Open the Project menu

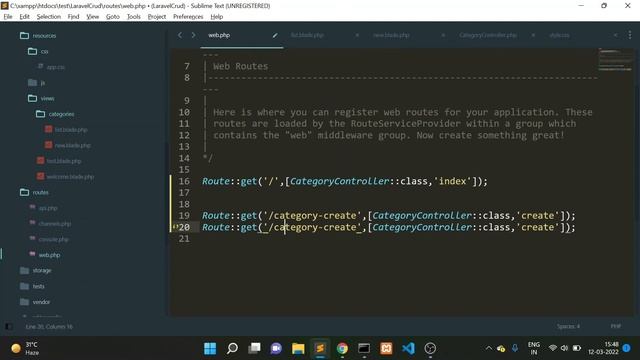(x=157, y=17)
